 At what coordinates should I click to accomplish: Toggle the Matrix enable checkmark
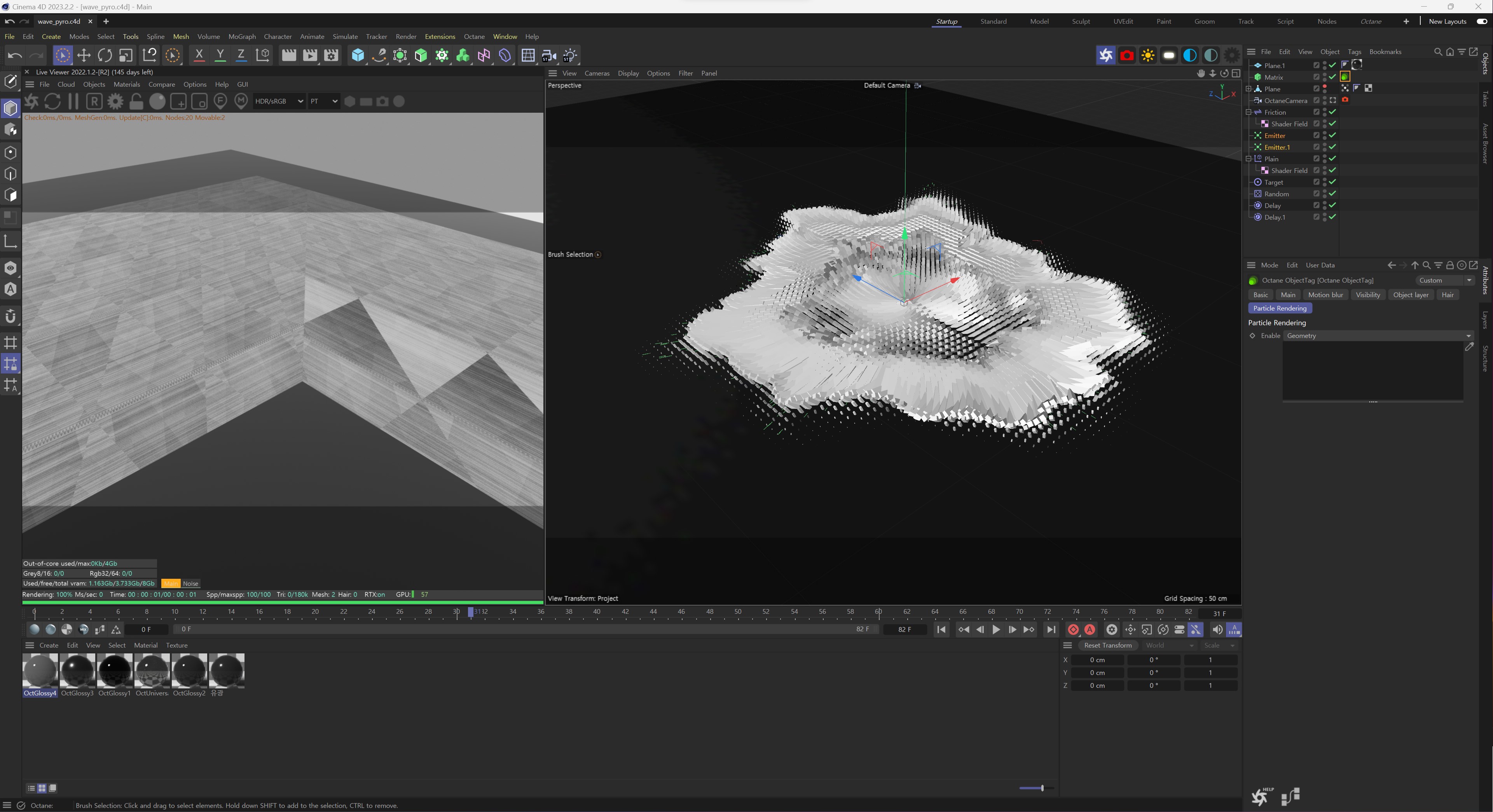coord(1332,77)
